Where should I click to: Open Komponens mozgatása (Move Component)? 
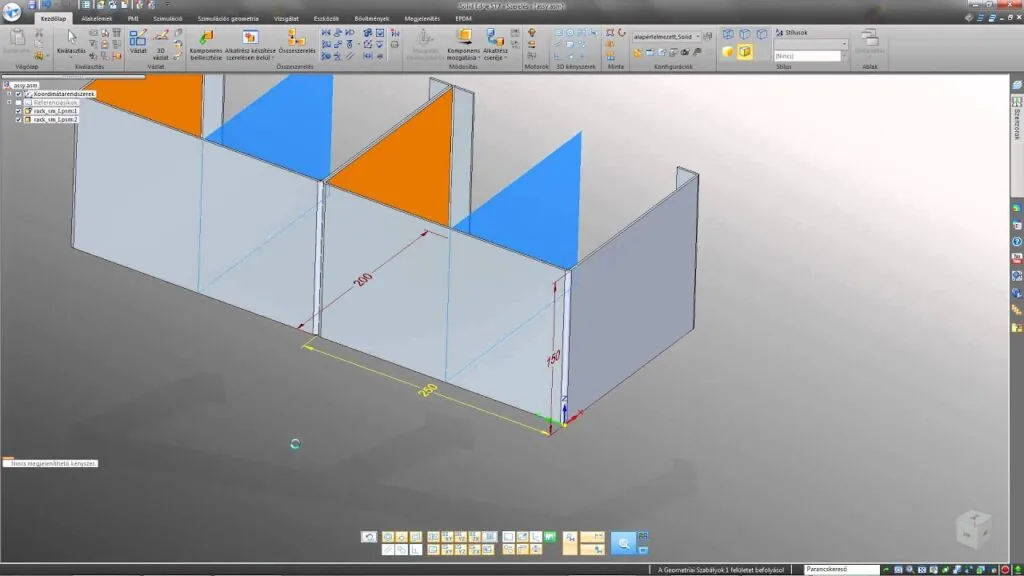pos(464,44)
